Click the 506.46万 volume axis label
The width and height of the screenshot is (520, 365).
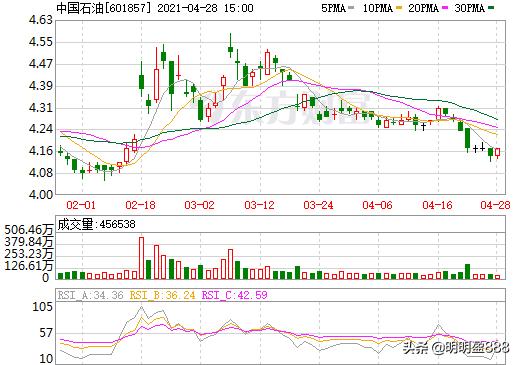coord(29,230)
